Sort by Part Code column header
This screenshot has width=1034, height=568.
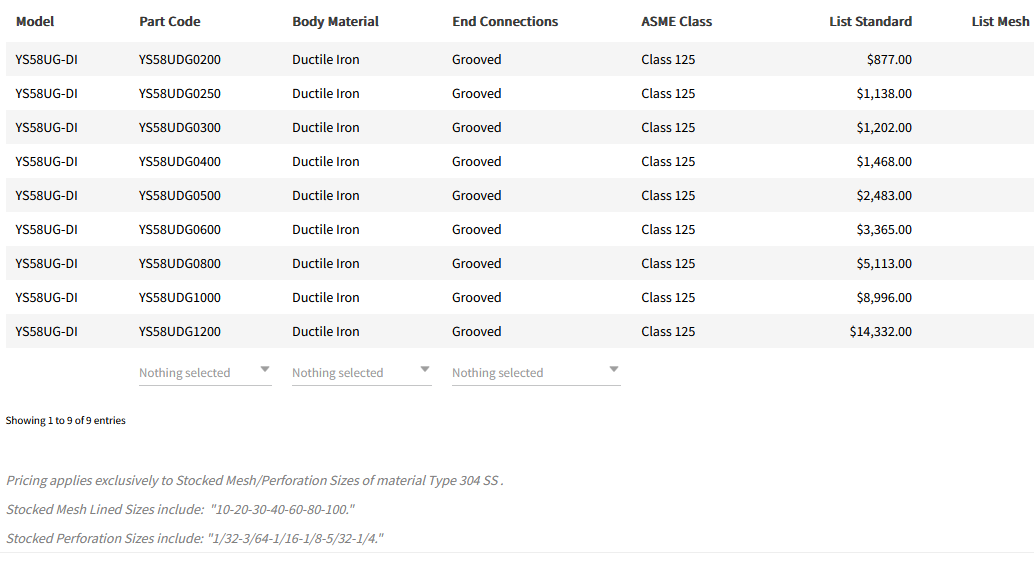(x=170, y=21)
